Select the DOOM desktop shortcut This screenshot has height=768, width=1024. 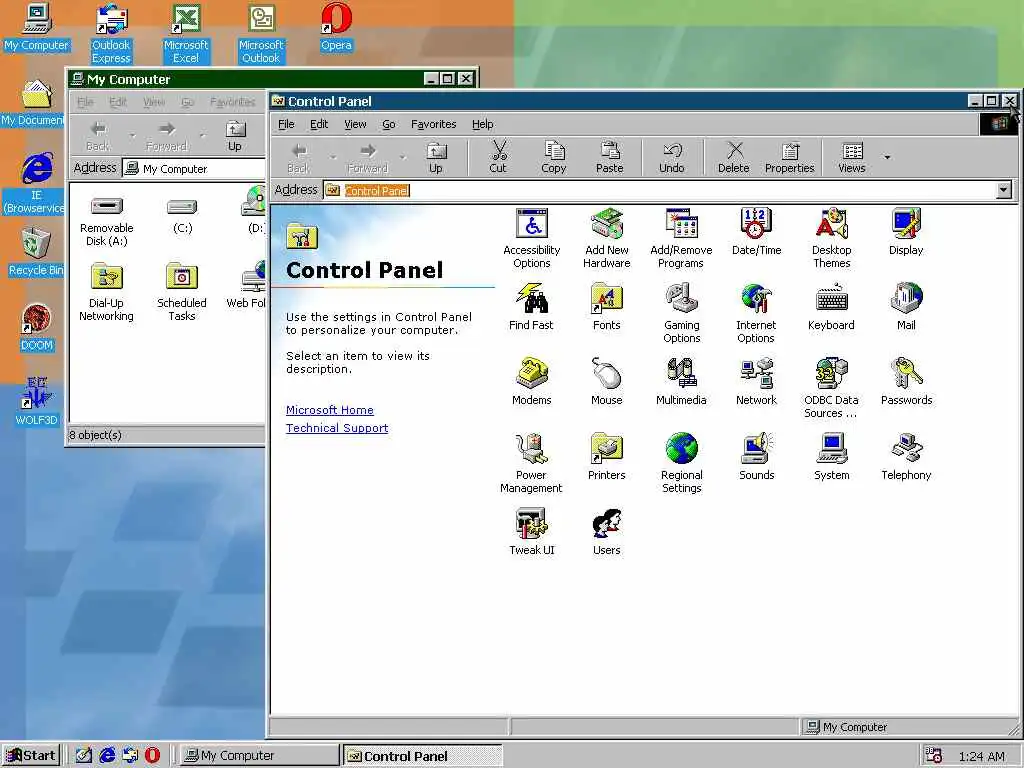[36, 327]
